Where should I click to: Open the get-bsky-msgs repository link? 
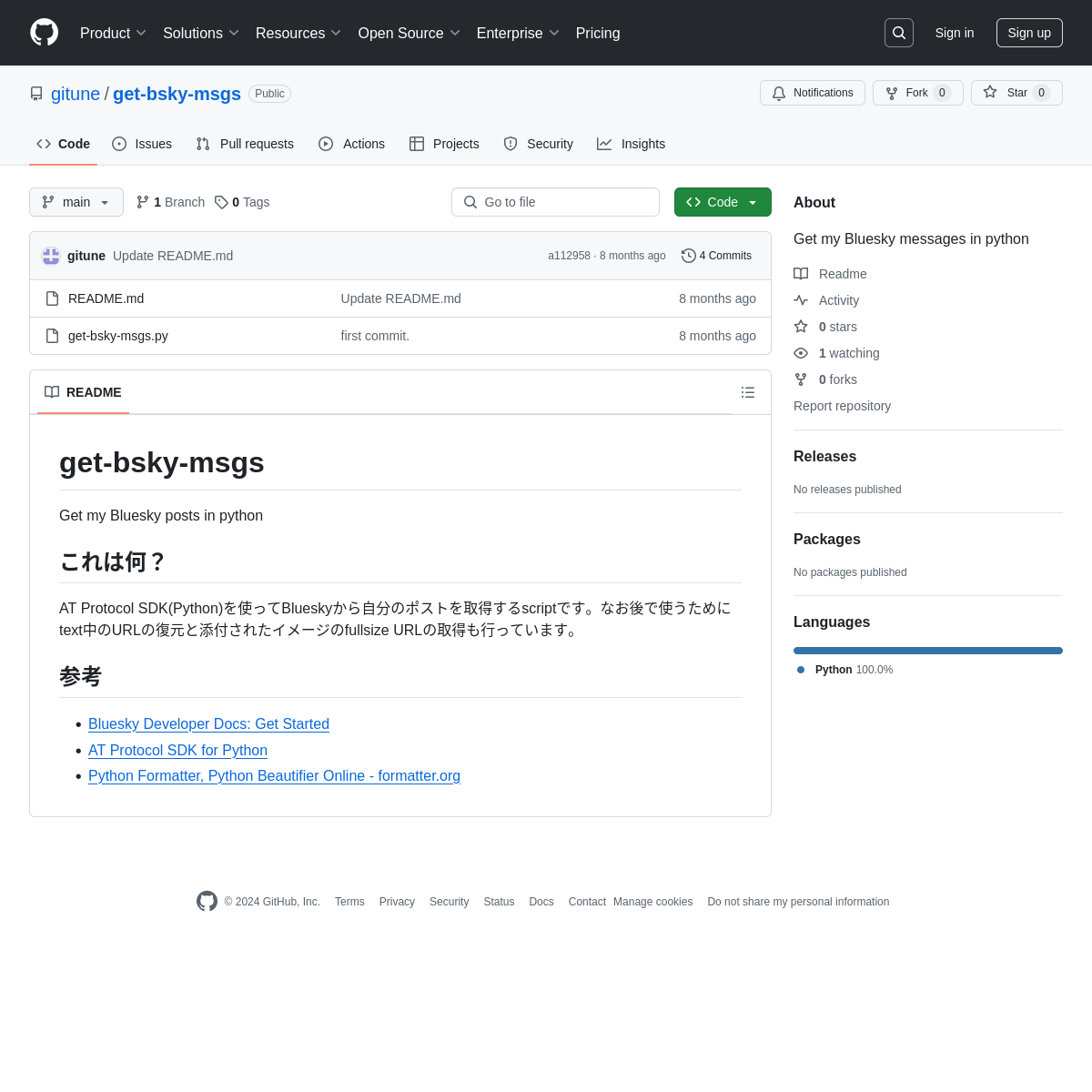(177, 94)
